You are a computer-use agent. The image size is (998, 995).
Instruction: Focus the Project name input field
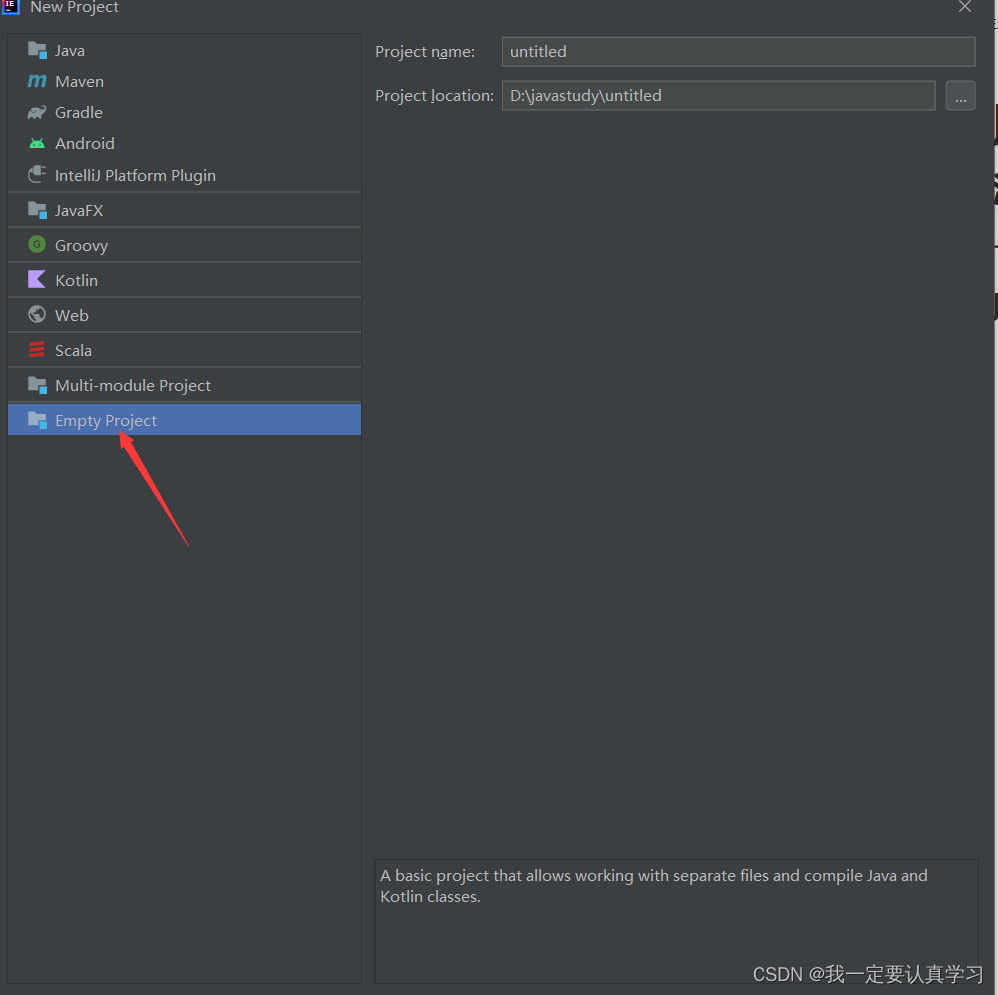(x=738, y=52)
